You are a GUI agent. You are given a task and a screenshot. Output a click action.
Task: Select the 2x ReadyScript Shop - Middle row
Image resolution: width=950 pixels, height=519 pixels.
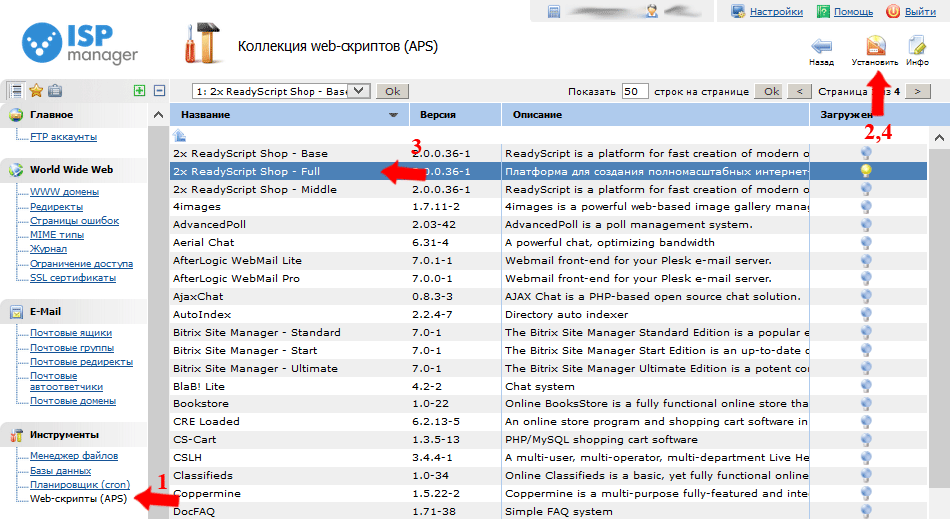coord(548,189)
